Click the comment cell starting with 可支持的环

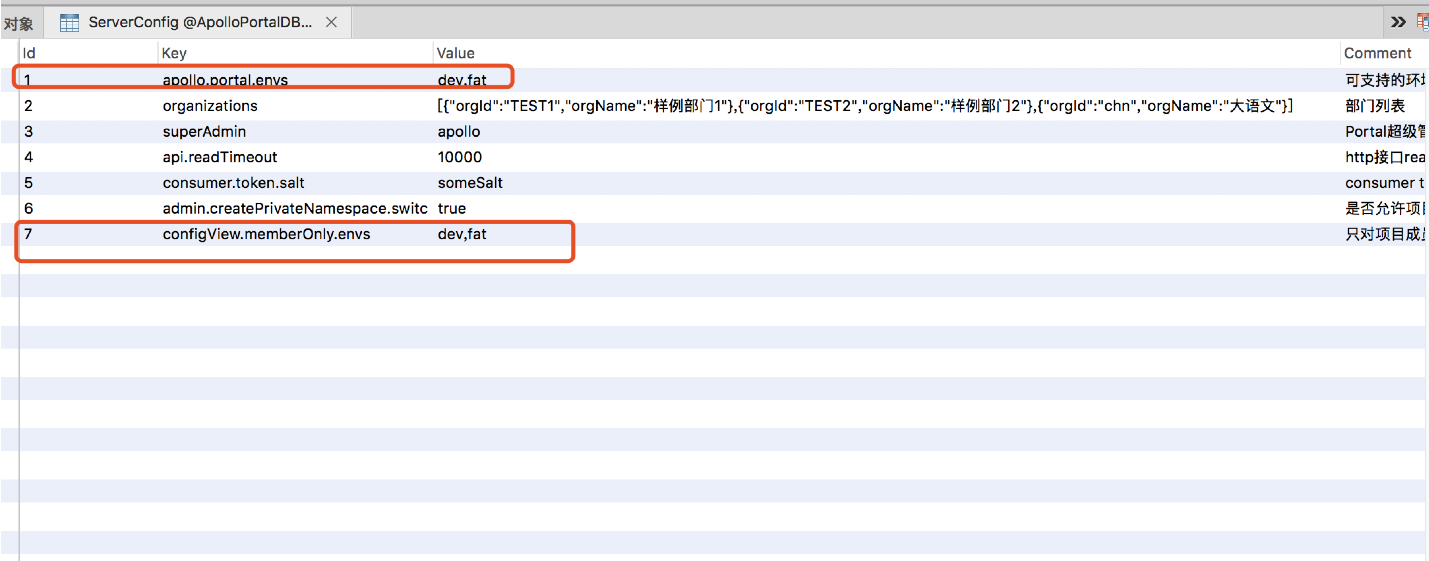[1384, 80]
